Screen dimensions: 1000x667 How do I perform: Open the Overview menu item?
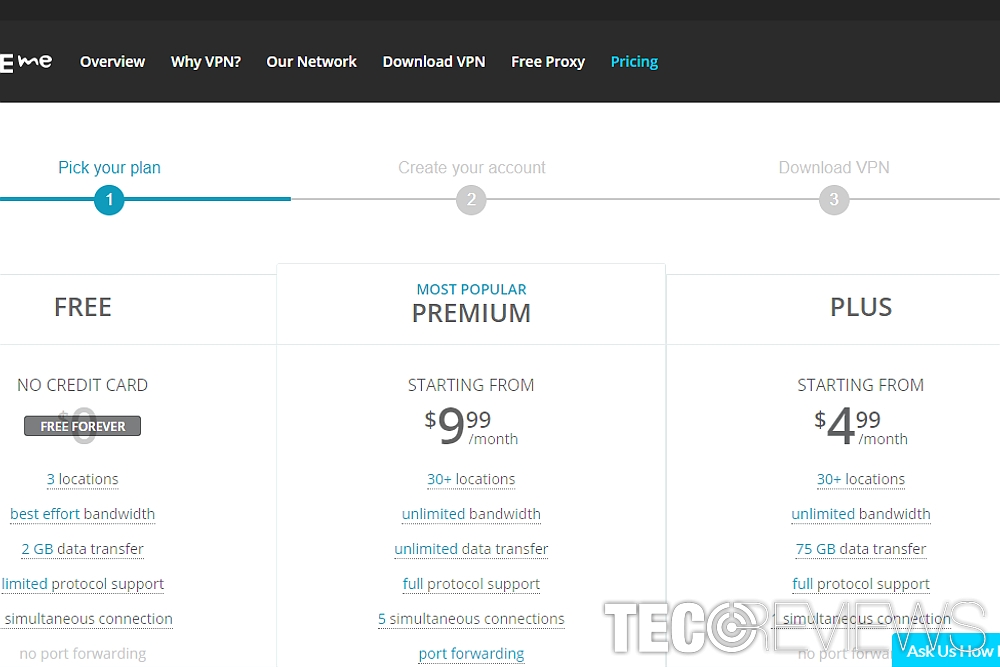click(112, 62)
